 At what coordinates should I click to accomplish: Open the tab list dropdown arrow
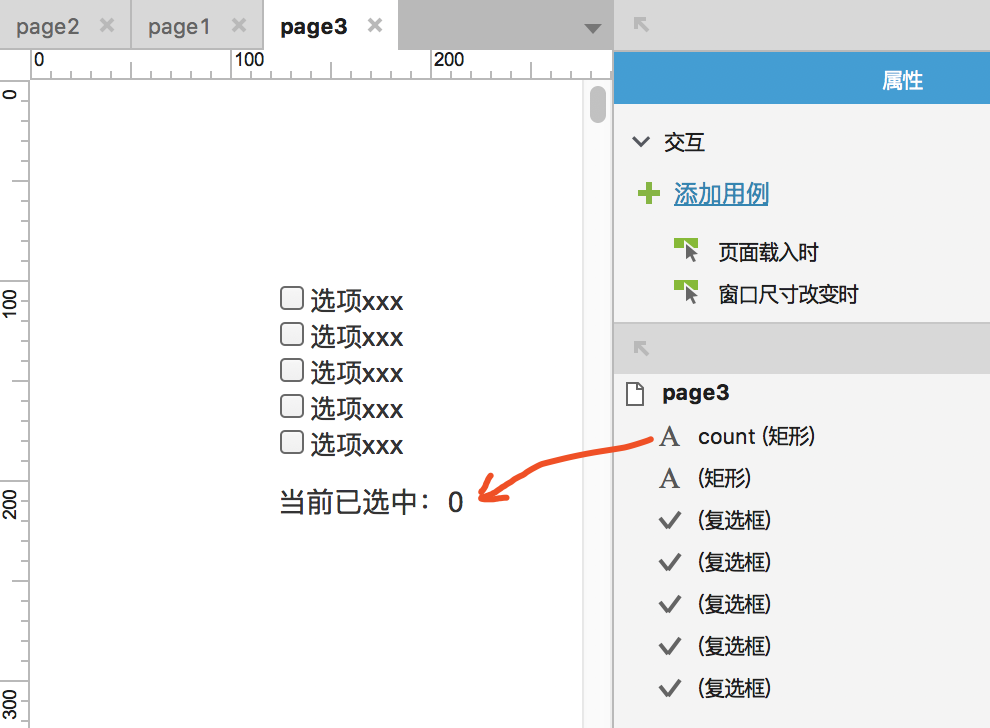coord(592,28)
